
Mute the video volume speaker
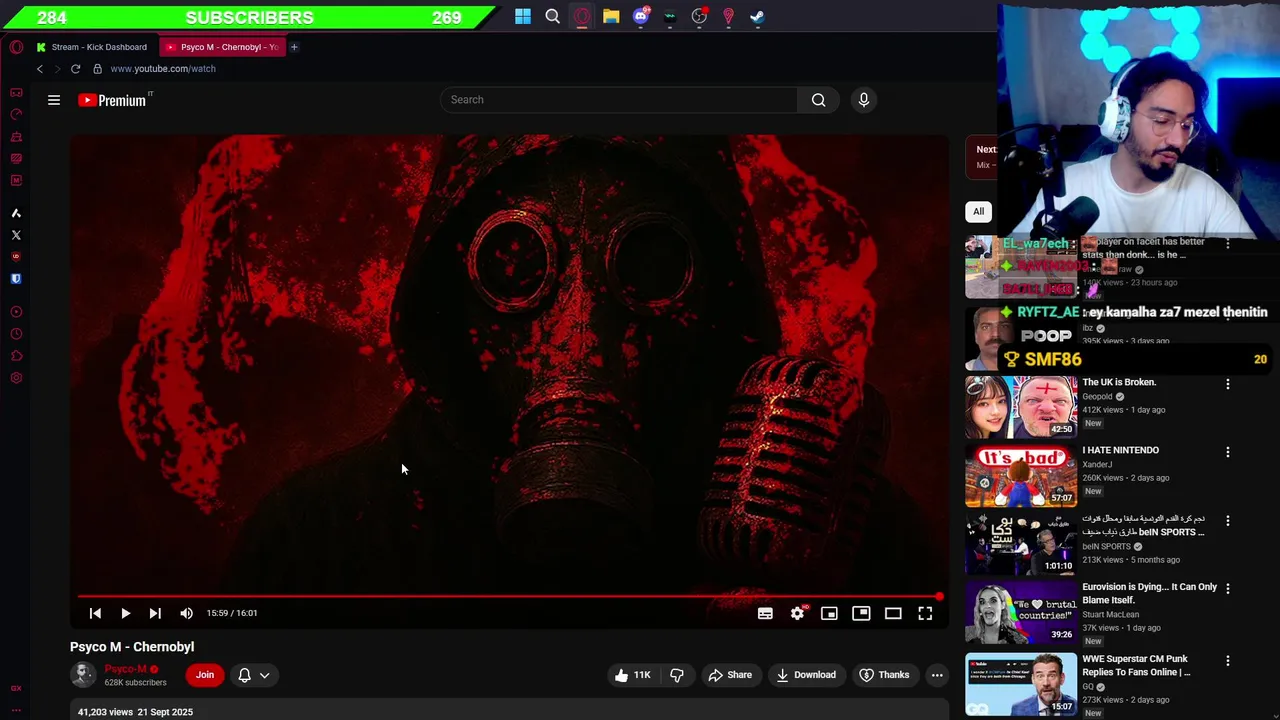click(186, 613)
